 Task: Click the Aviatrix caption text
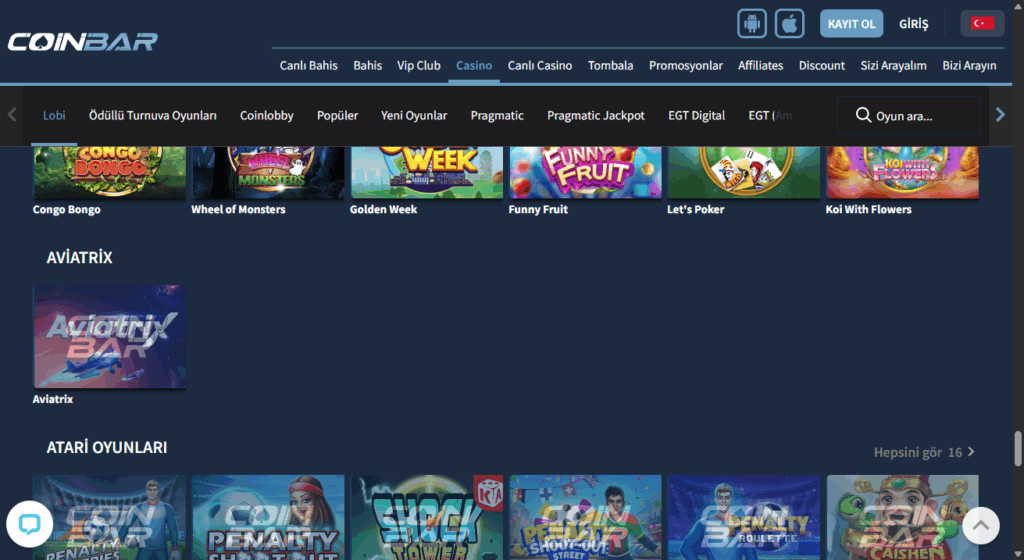pyautogui.click(x=53, y=399)
